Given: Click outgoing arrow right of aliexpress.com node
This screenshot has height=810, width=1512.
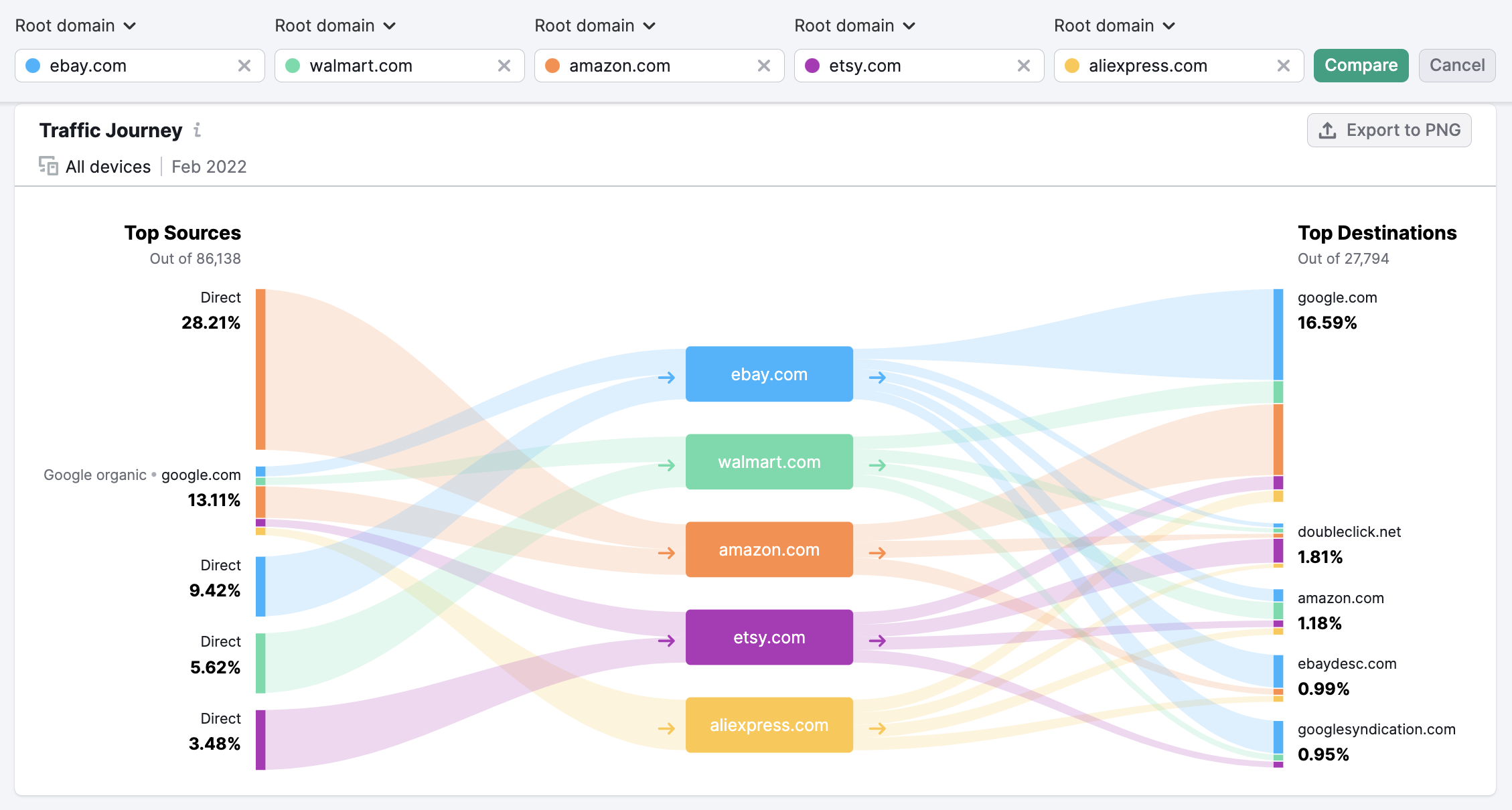Looking at the screenshot, I should click(x=878, y=728).
